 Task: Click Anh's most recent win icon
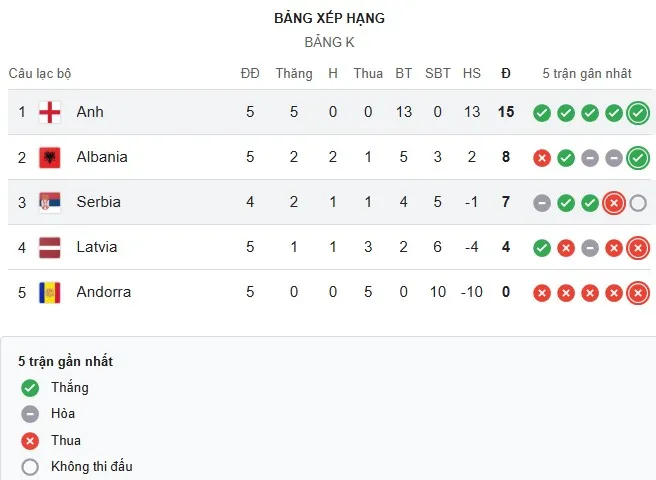638,113
